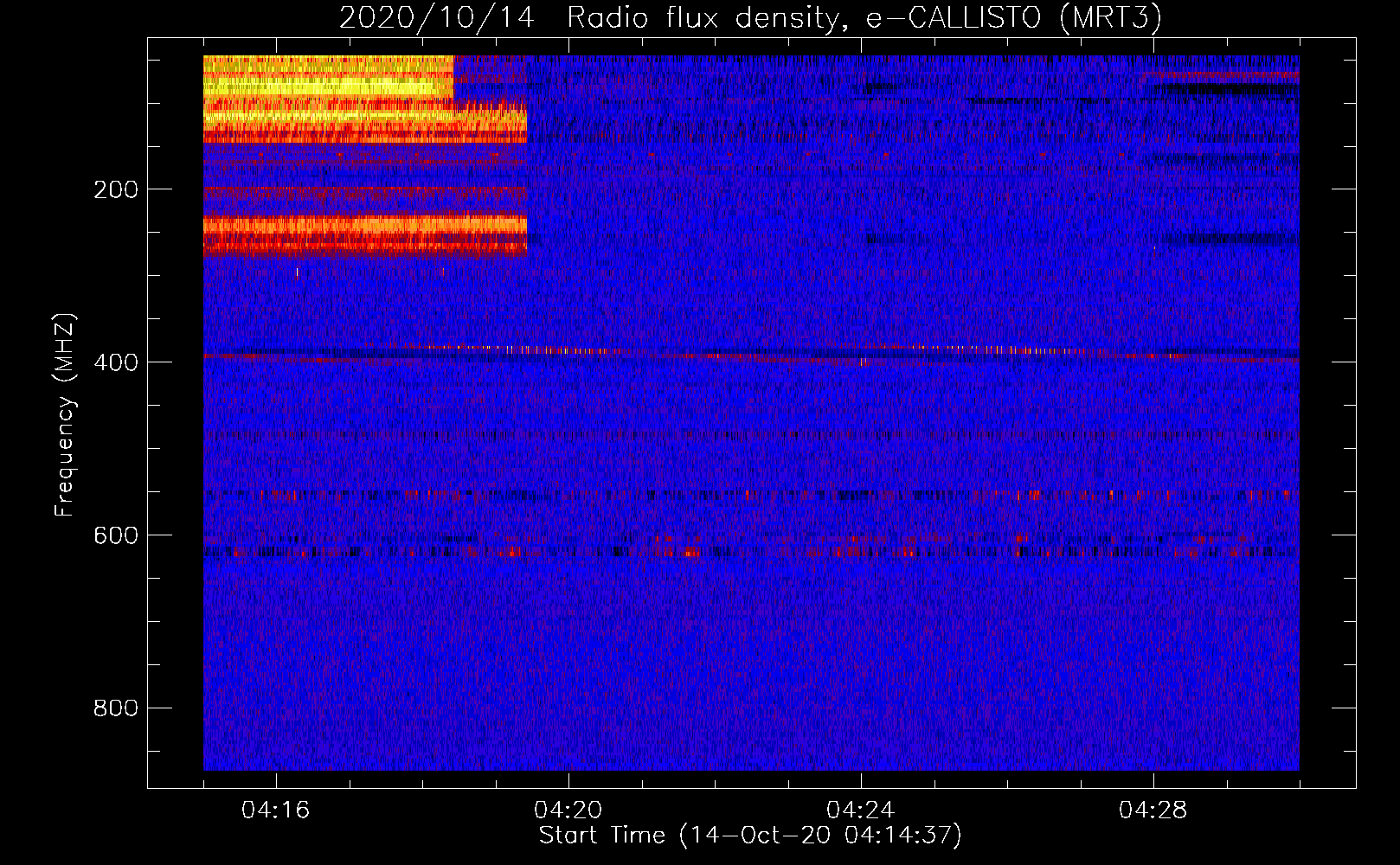
Task: Click the 200 frequency tick label
Action: pyautogui.click(x=116, y=189)
